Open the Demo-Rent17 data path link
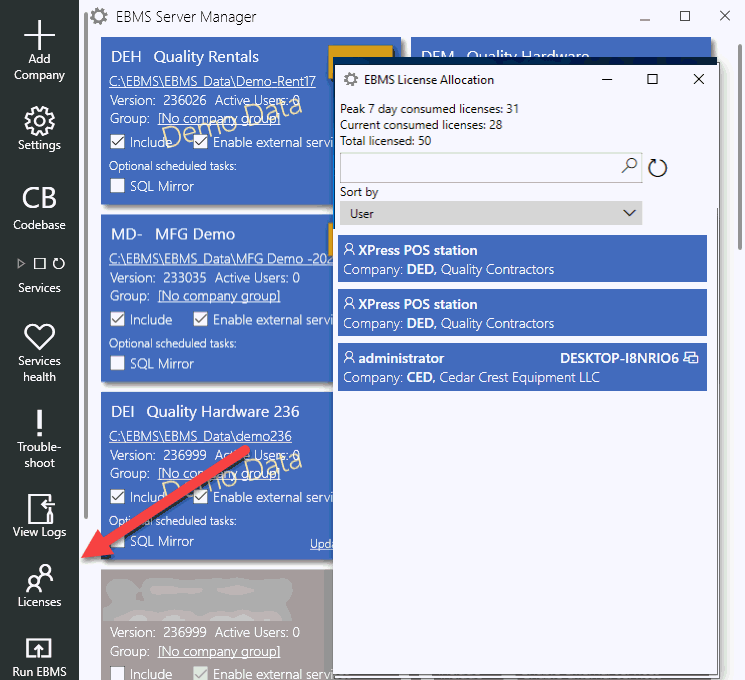This screenshot has width=745, height=680. (212, 81)
